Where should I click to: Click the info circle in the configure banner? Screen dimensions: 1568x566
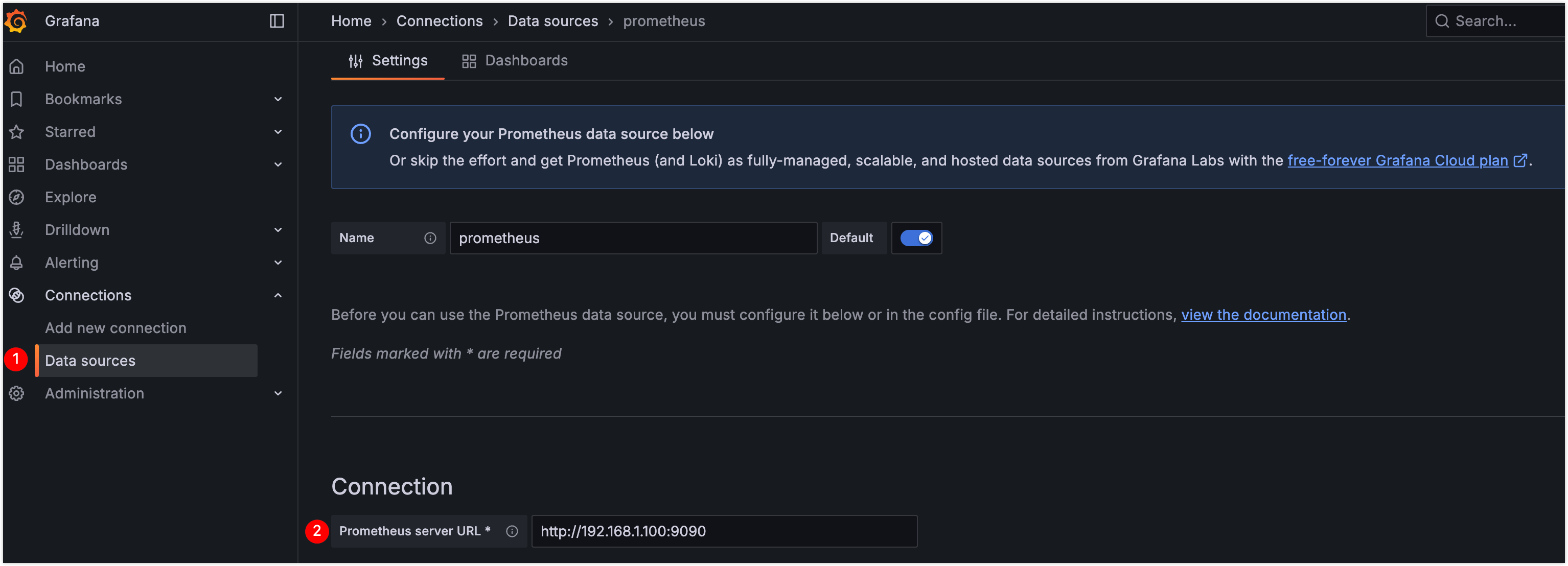[360, 134]
